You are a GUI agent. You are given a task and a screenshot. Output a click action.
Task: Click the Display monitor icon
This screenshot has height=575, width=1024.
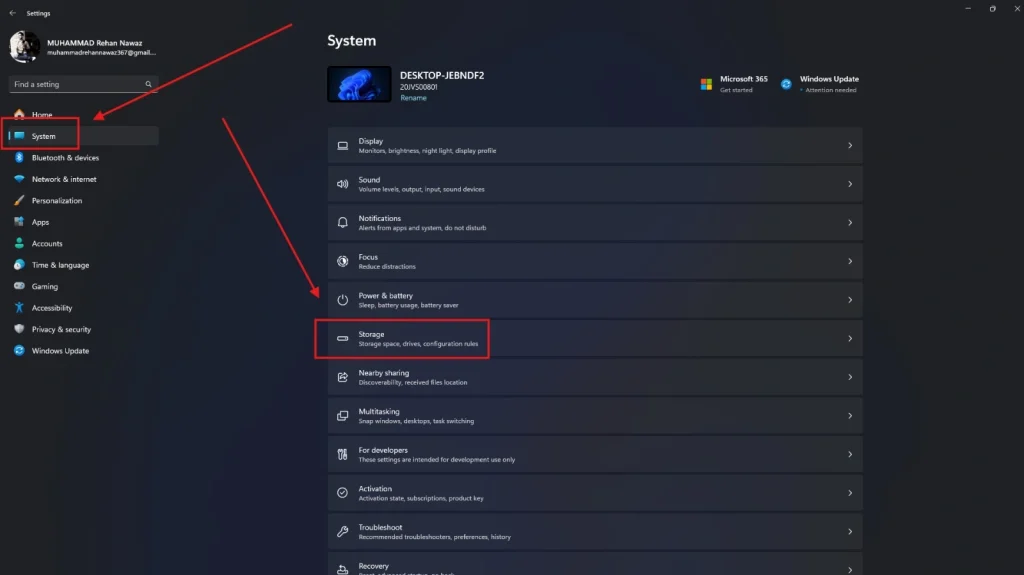[342, 146]
